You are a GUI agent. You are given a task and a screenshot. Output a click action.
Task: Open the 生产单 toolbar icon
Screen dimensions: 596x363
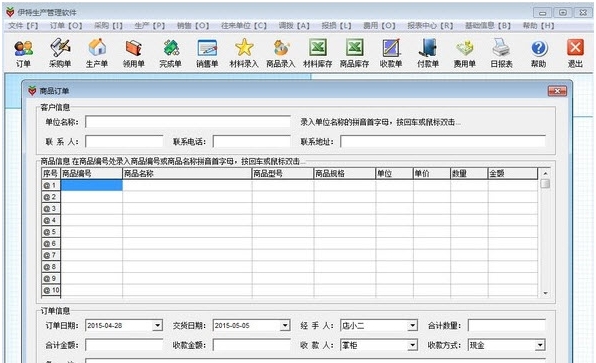[x=97, y=53]
